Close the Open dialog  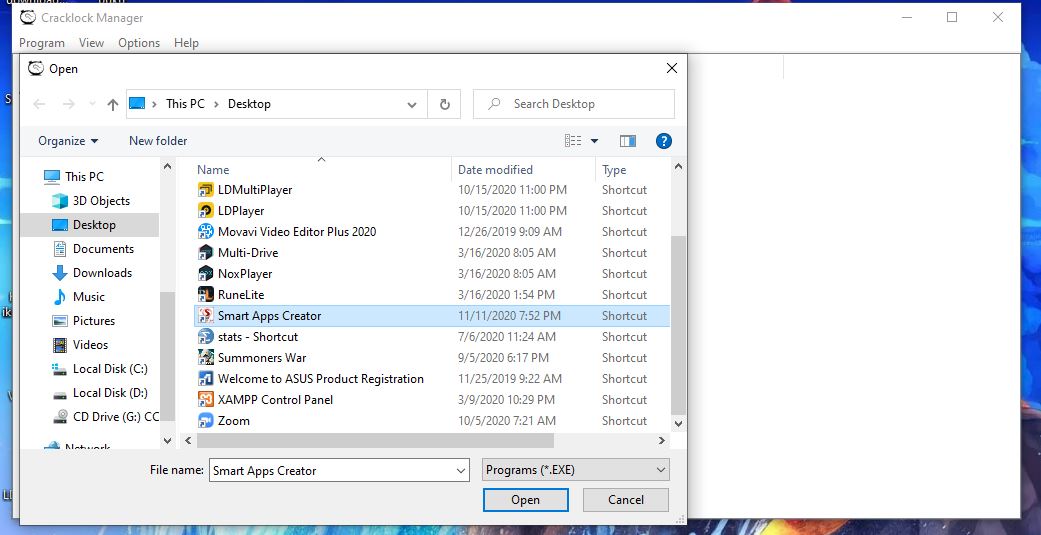671,68
